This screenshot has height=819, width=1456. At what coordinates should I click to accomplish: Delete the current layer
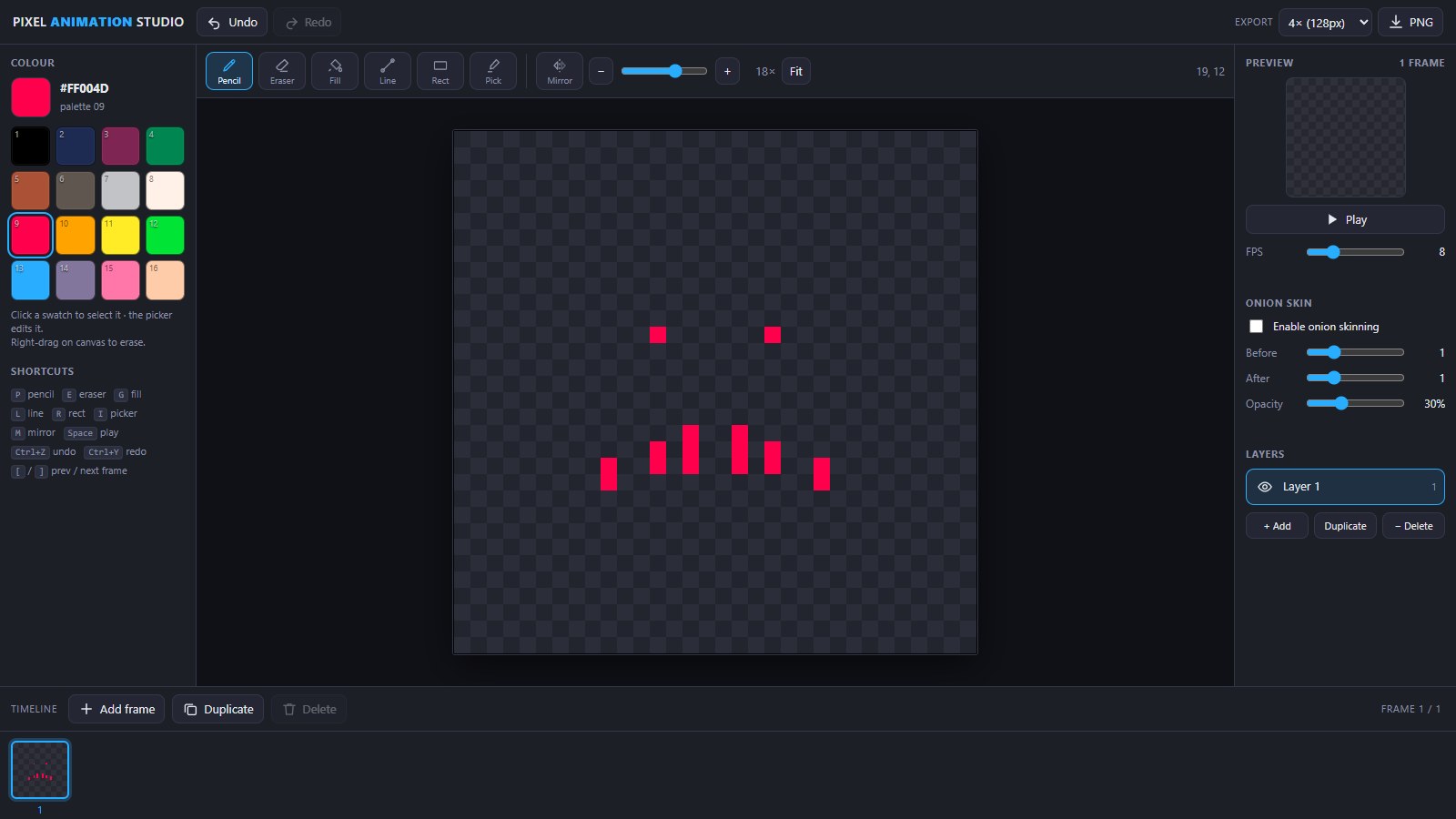pos(1413,526)
